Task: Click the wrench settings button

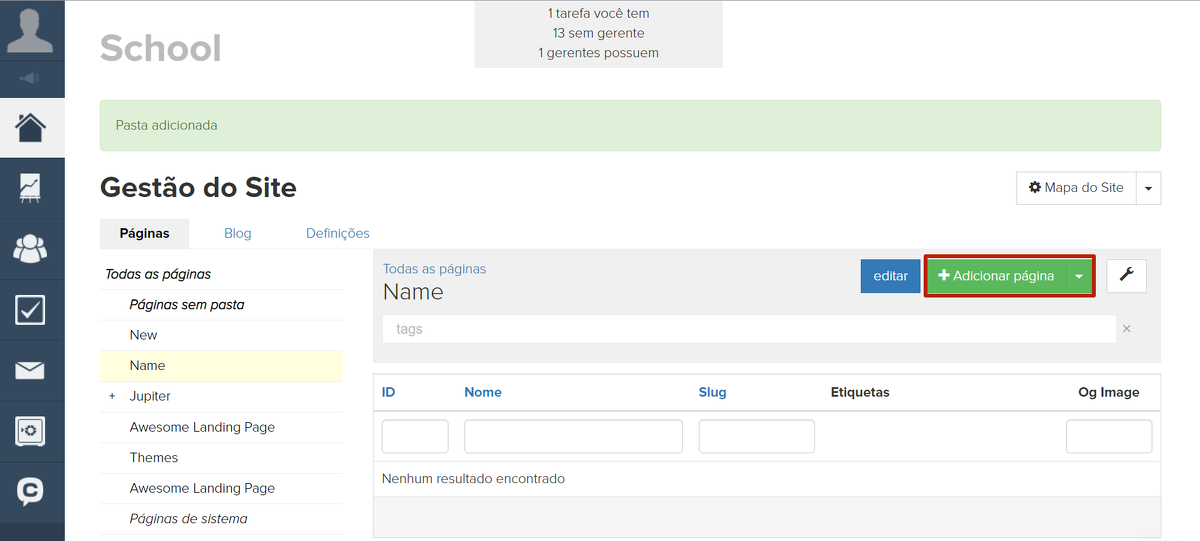Action: coord(1126,276)
